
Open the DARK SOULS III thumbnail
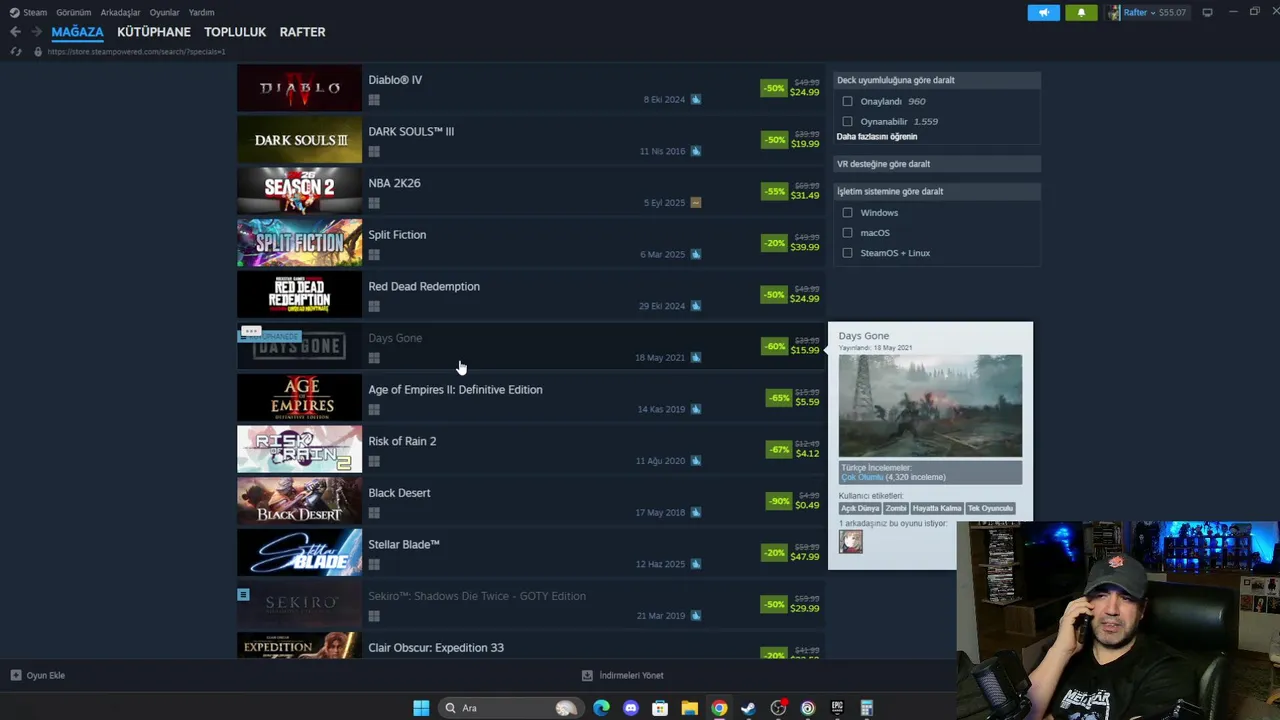(x=299, y=140)
